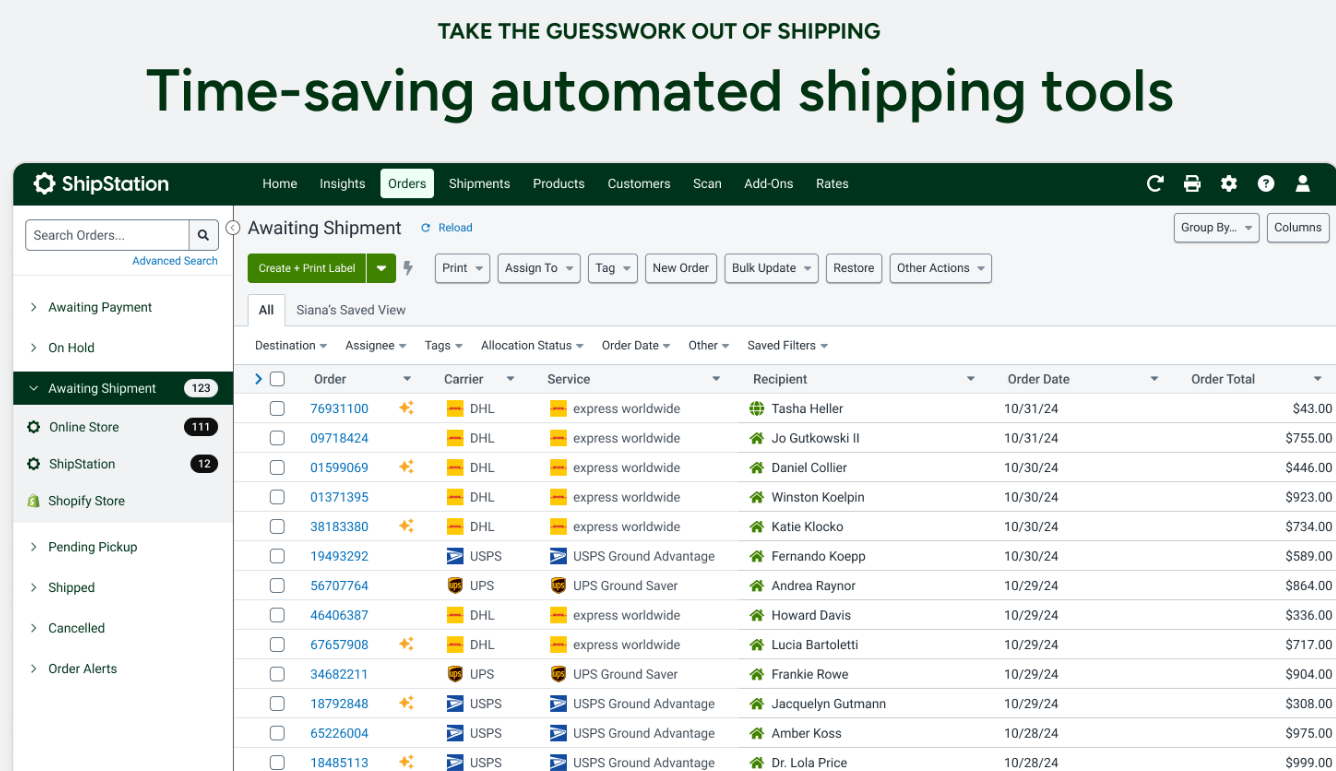Viewport: 1336px width, 771px height.
Task: Open the settings gear icon
Action: (1229, 183)
